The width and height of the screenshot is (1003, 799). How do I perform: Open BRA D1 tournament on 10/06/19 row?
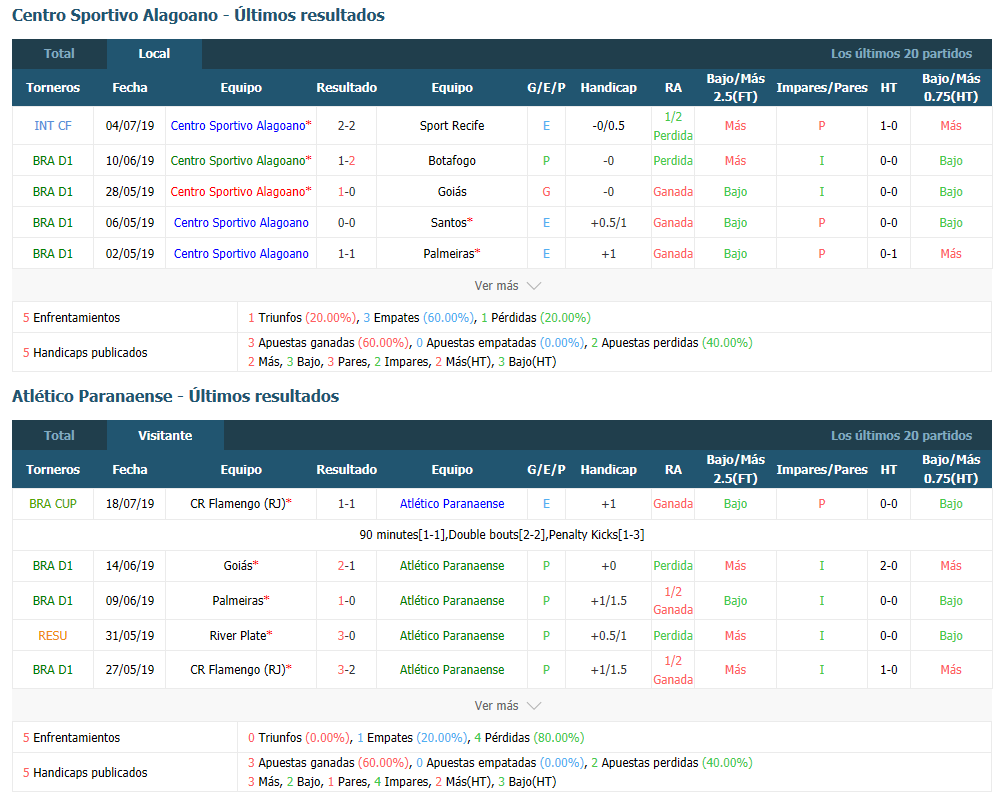[x=52, y=161]
